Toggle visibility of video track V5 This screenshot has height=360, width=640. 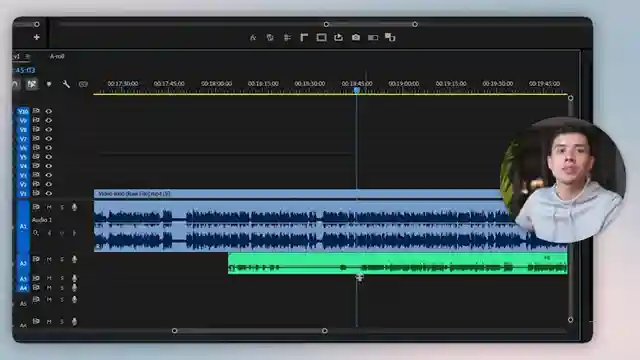pyautogui.click(x=49, y=157)
